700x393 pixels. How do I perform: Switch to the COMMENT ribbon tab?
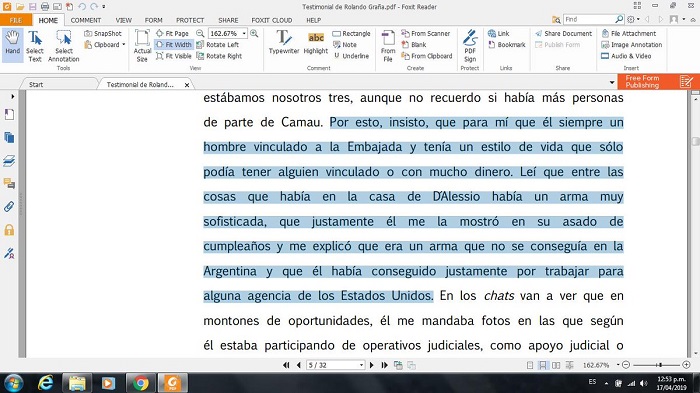[86, 20]
